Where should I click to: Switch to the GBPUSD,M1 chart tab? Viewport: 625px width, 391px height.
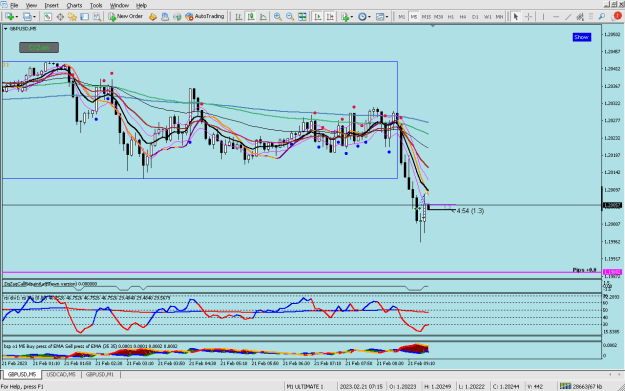[100, 375]
